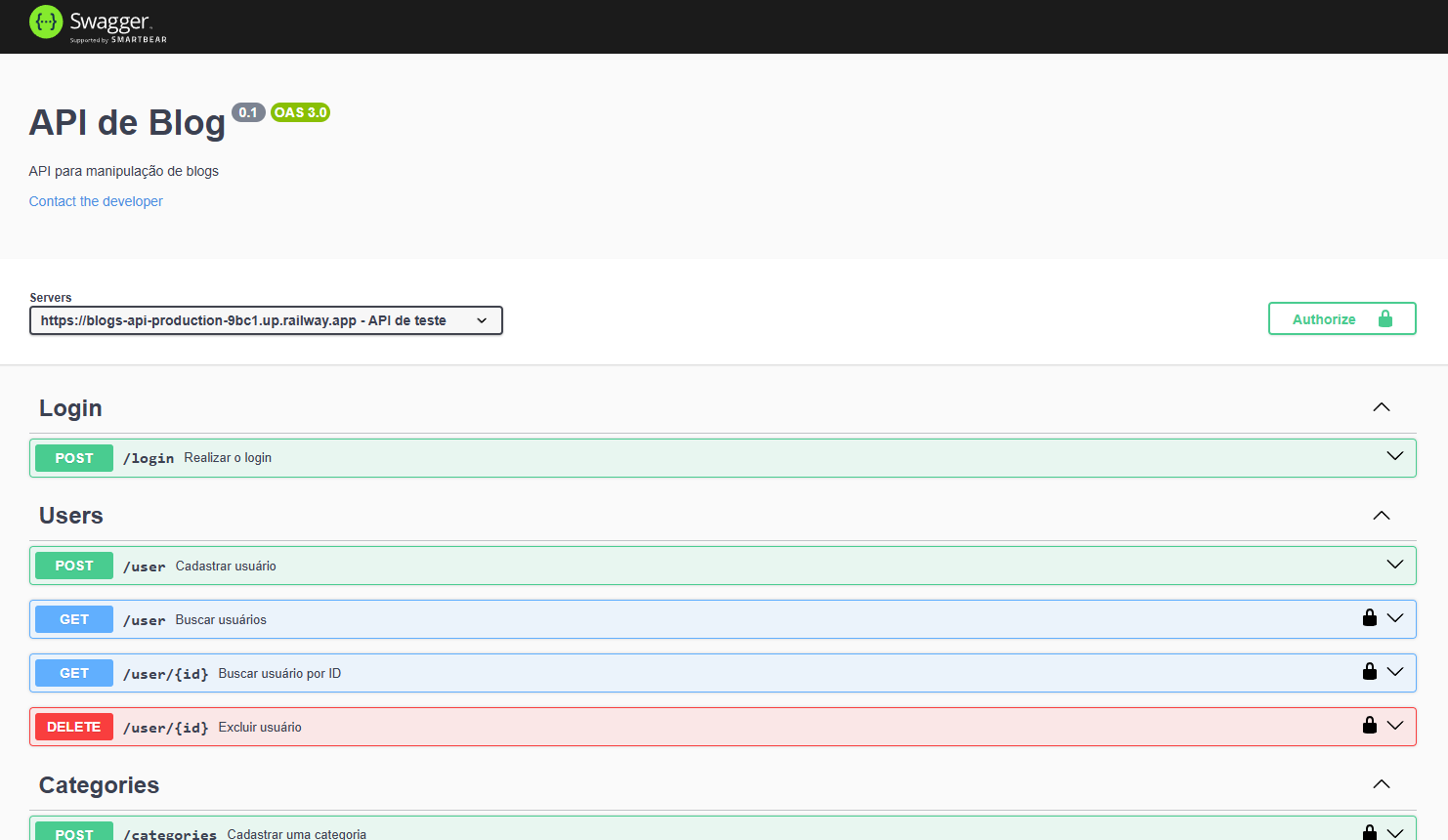Image resolution: width=1448 pixels, height=840 pixels.
Task: Collapse the Login section
Action: coord(1381,407)
